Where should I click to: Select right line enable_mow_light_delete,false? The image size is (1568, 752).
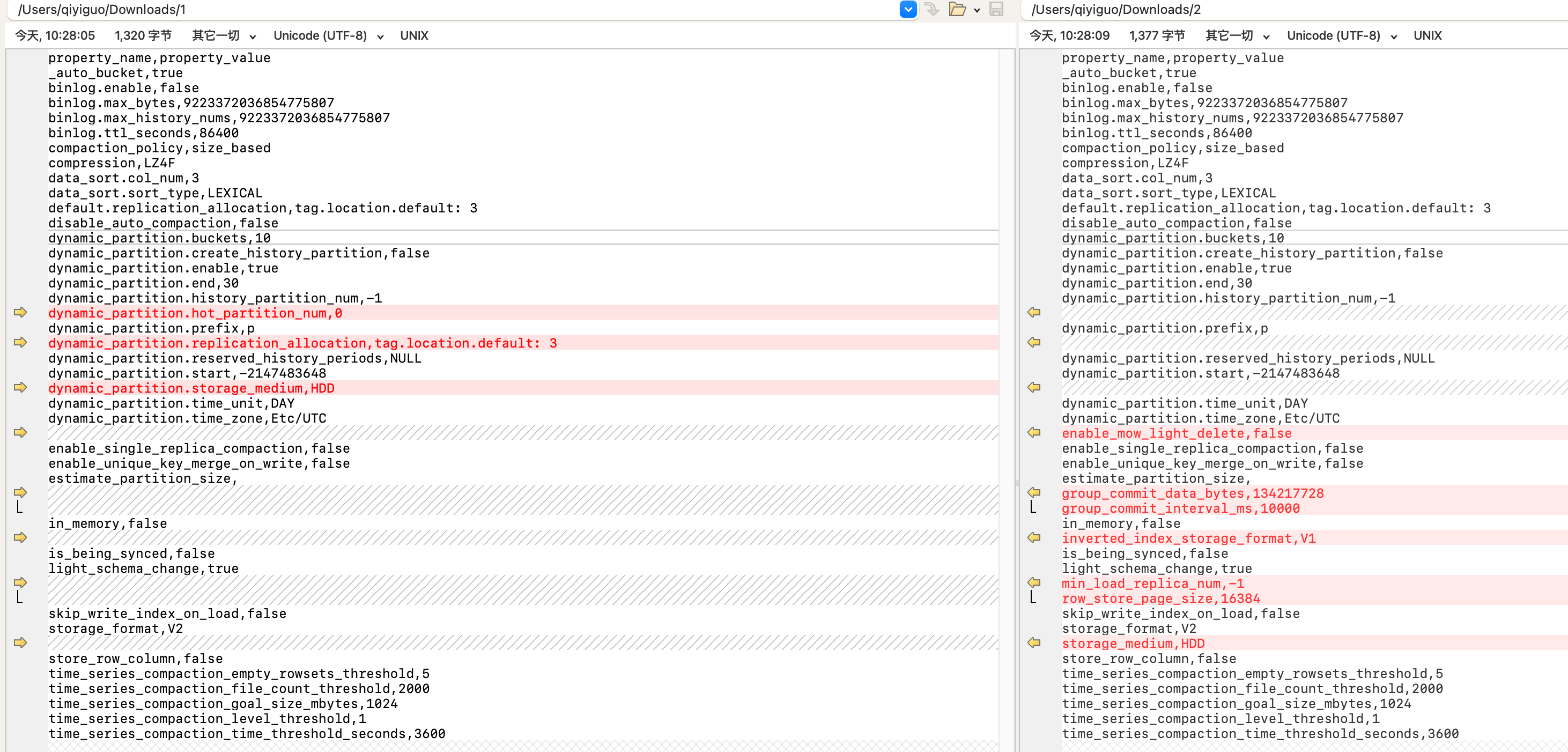pos(1177,433)
